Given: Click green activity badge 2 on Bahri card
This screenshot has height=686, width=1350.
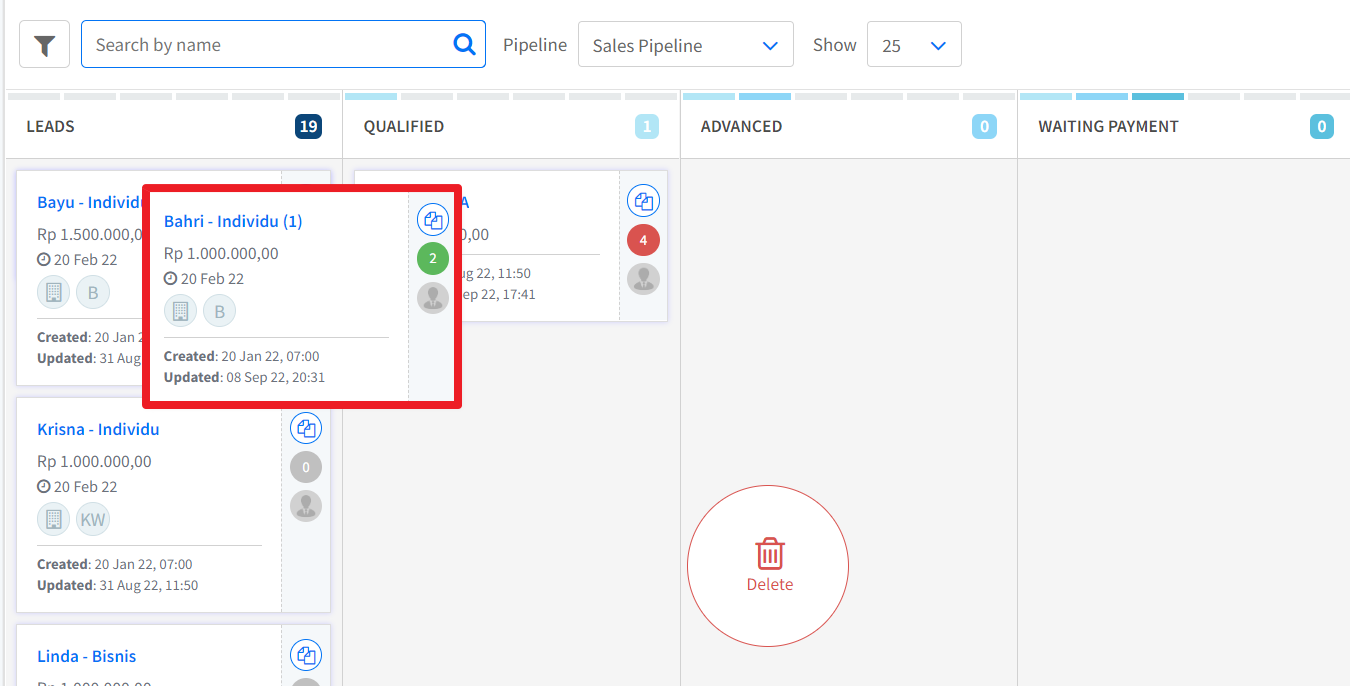Looking at the screenshot, I should 433,259.
